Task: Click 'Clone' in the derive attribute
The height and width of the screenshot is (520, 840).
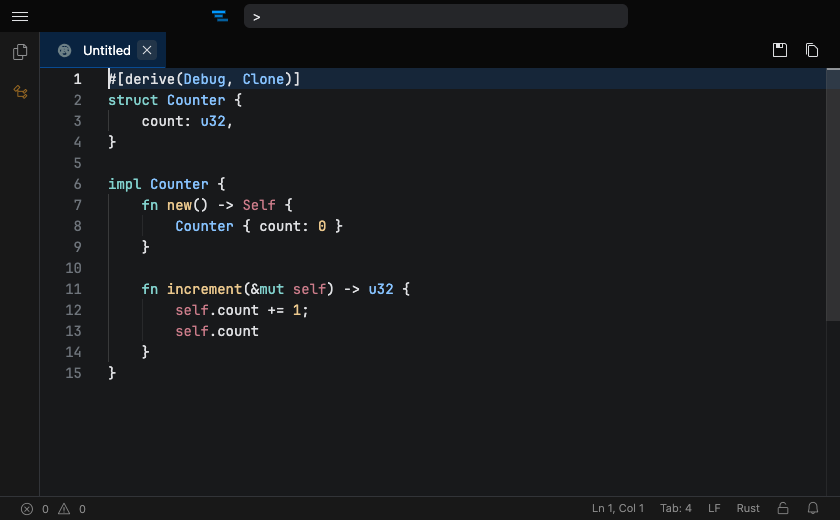Action: 263,79
